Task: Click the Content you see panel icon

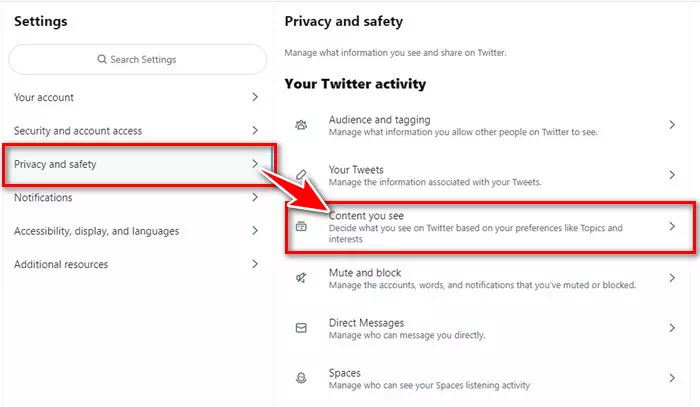Action: tap(301, 226)
